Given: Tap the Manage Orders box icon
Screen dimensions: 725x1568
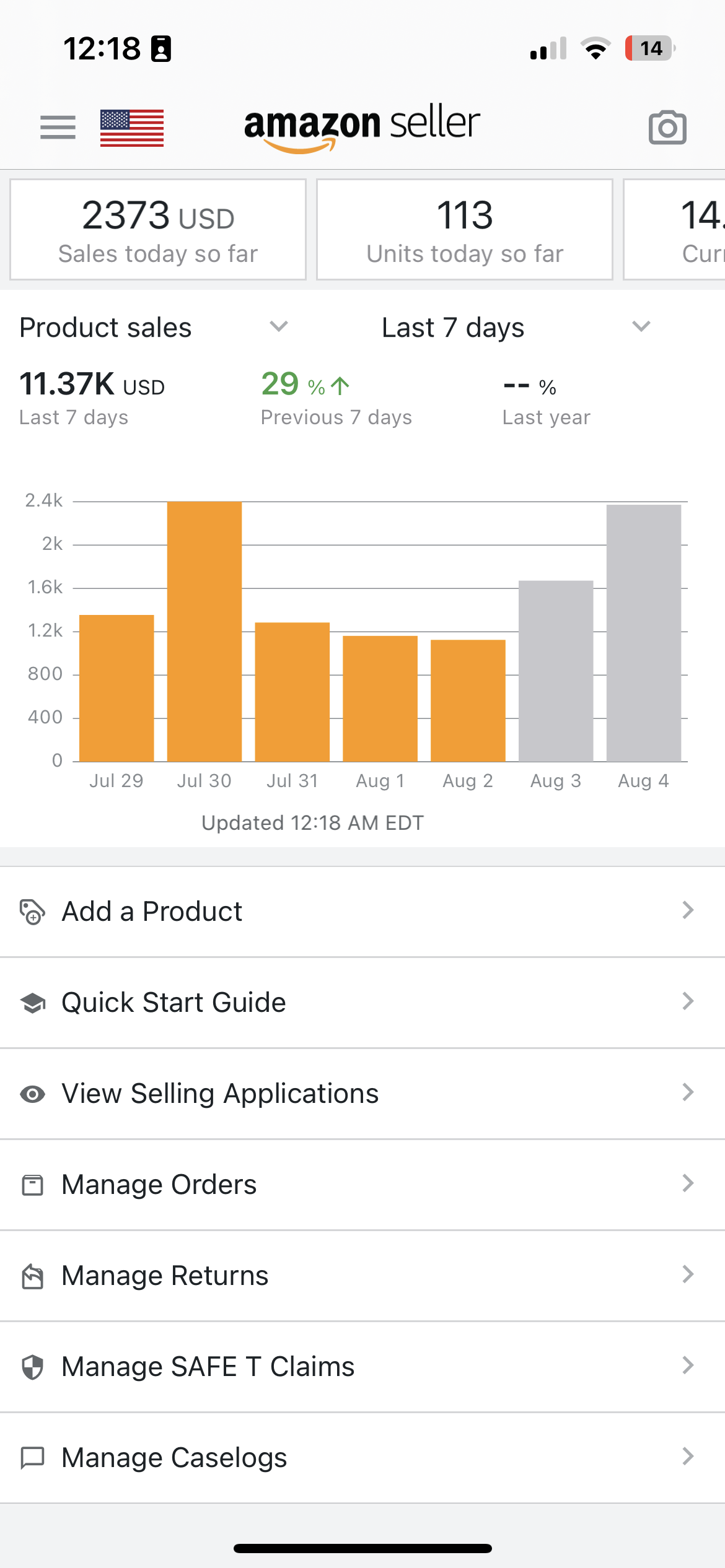Looking at the screenshot, I should tap(32, 1185).
